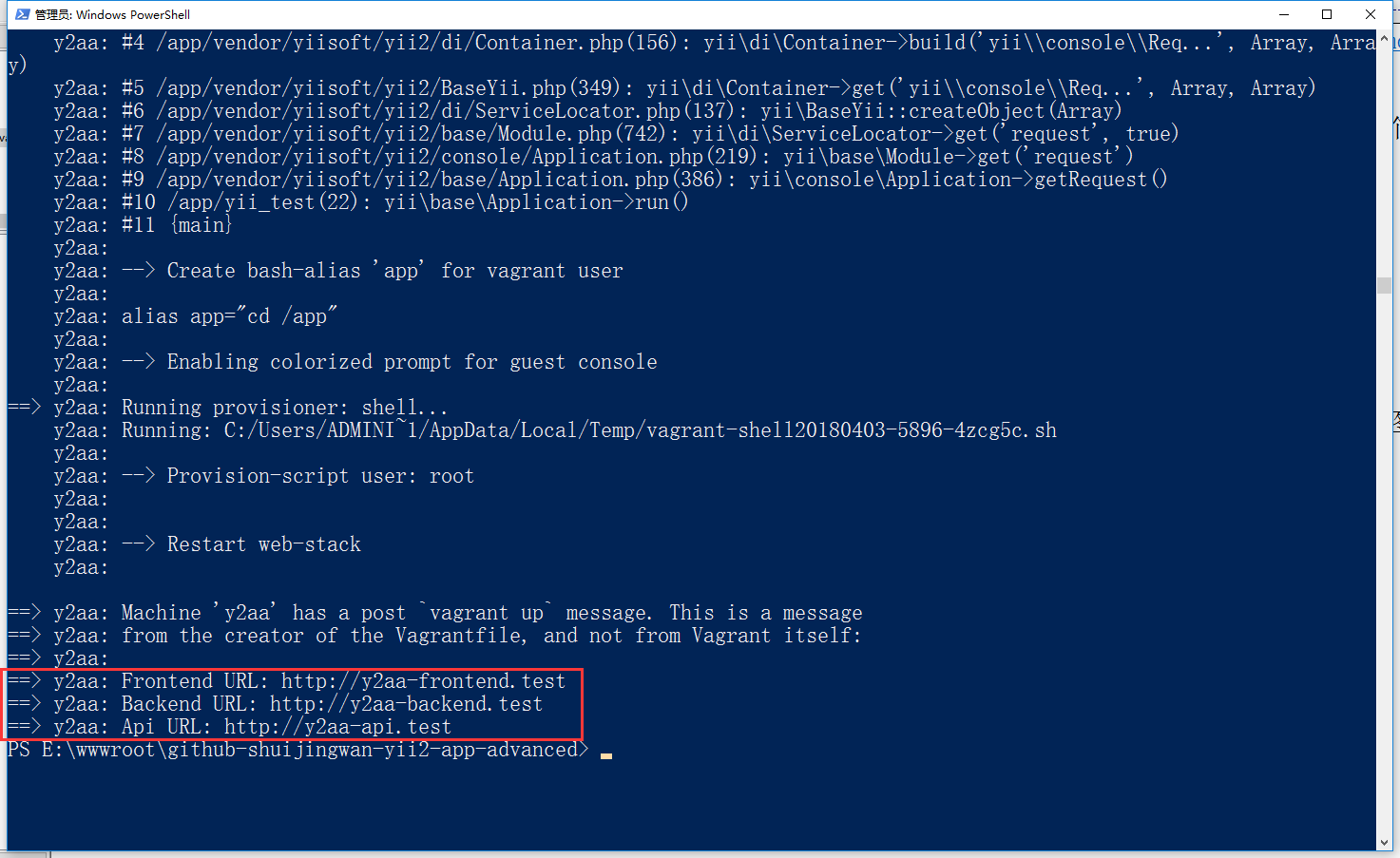Click the PowerShell icon in the title bar

coord(23,14)
